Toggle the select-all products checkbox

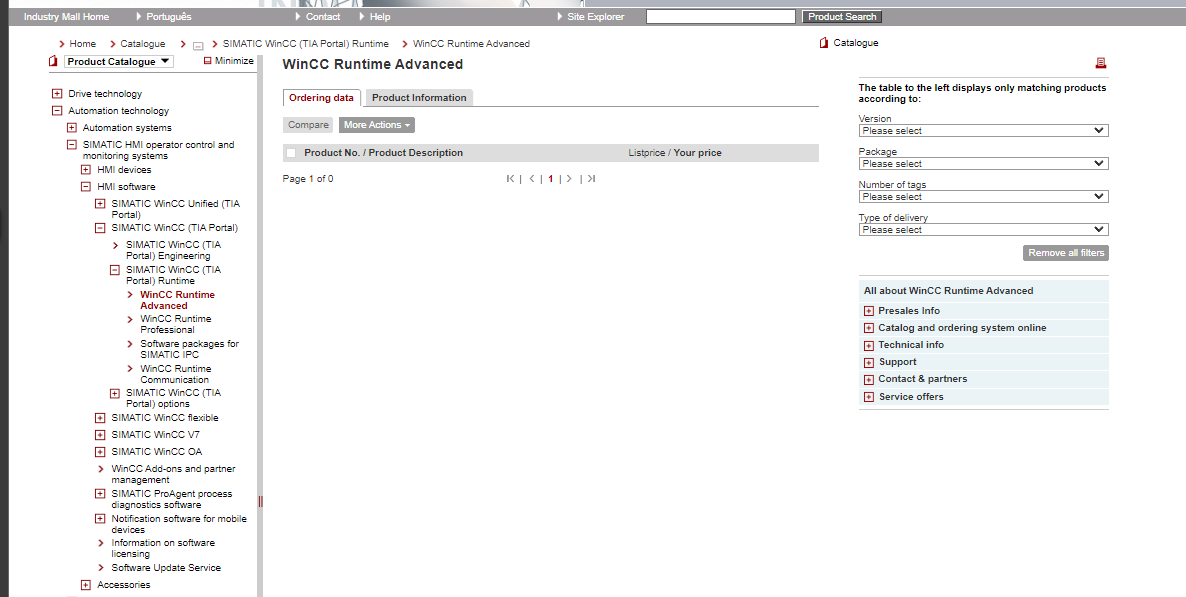291,153
